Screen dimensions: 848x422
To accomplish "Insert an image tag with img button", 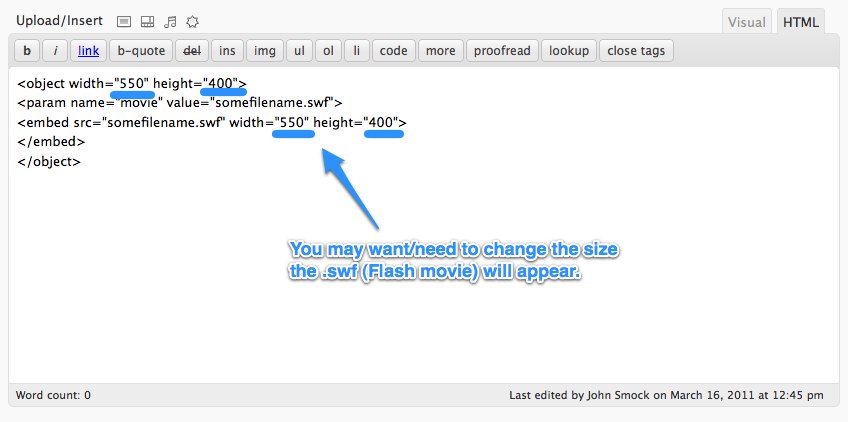I will point(265,50).
